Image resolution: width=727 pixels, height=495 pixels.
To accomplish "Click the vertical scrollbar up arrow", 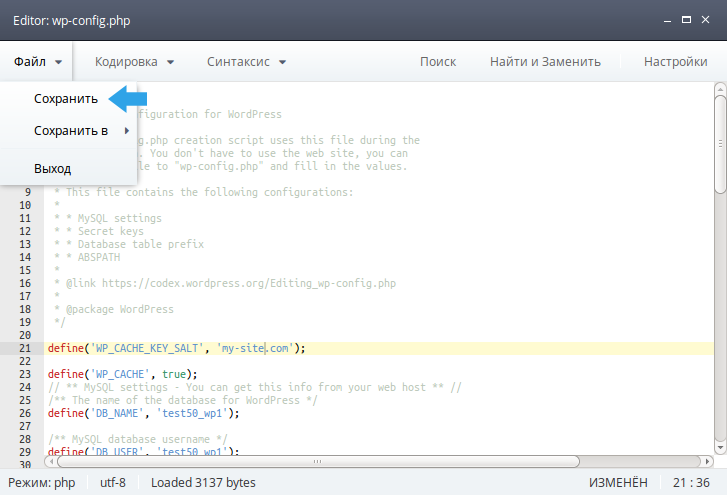I will point(720,89).
